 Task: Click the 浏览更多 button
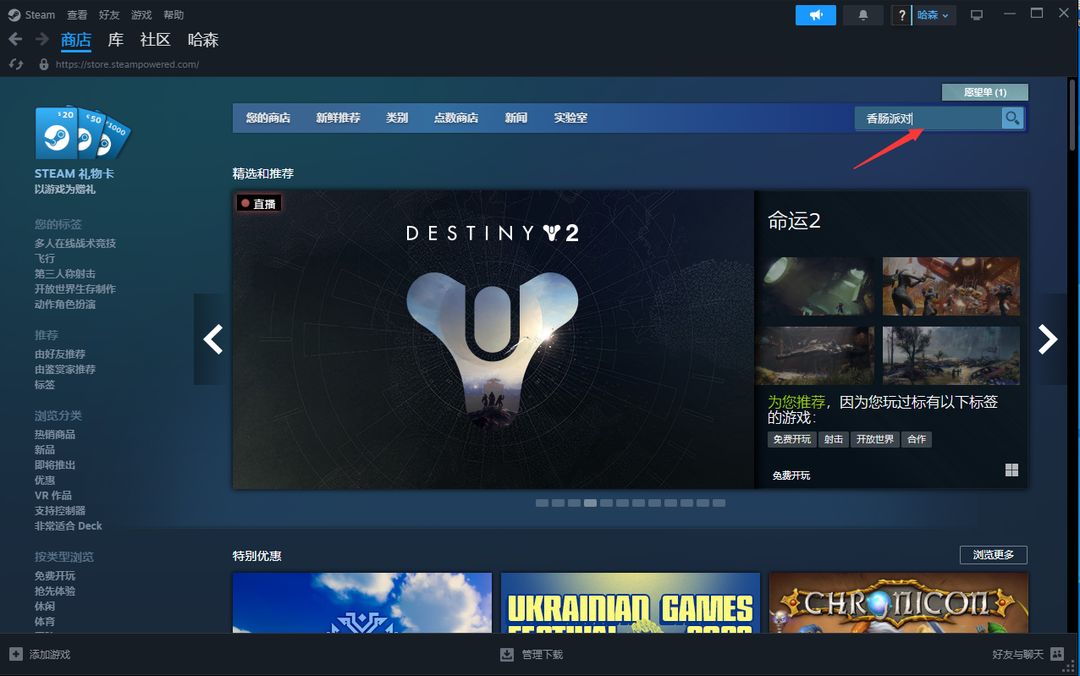[x=993, y=555]
